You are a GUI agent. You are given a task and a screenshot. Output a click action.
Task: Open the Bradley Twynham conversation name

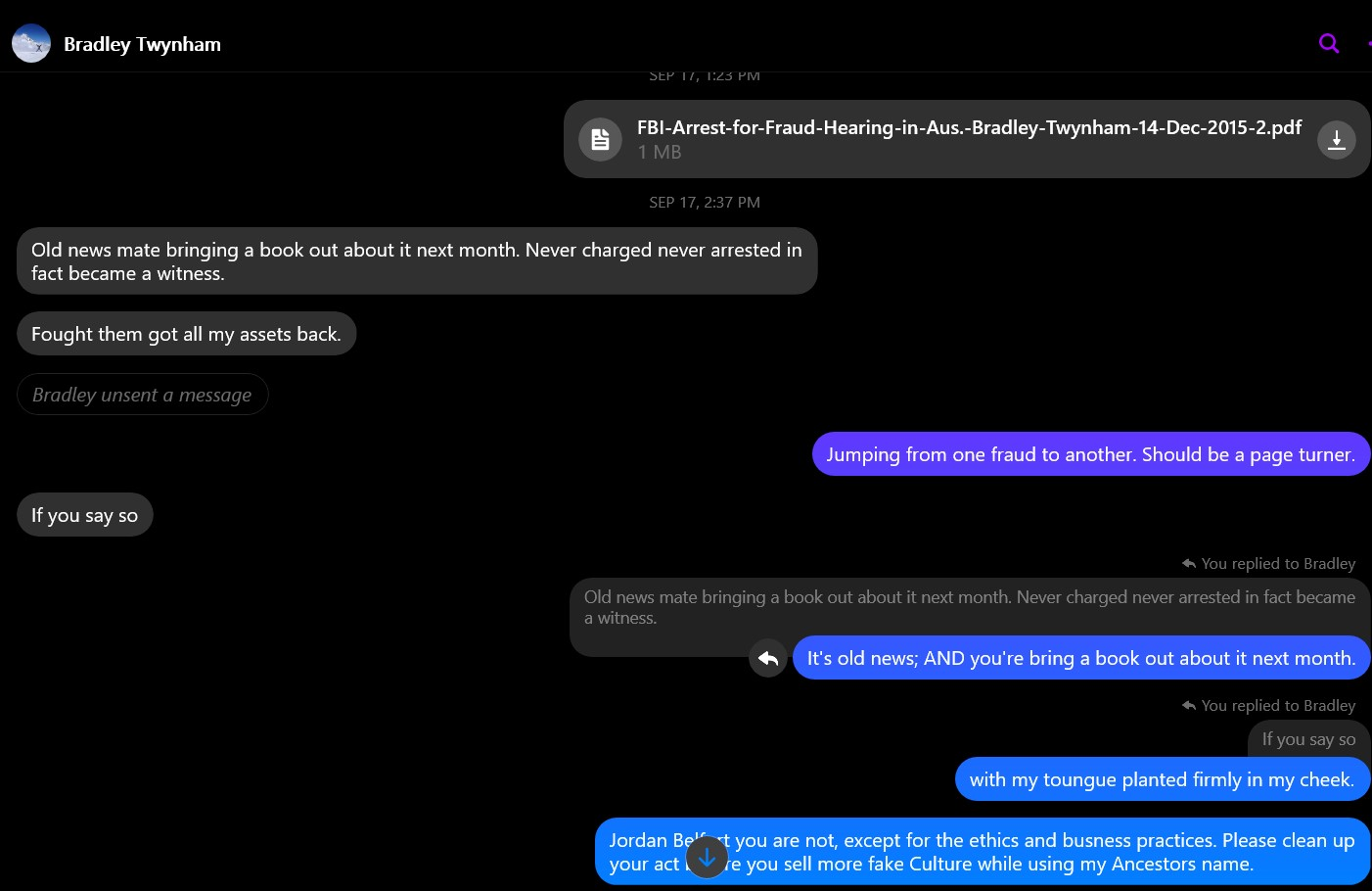point(142,44)
